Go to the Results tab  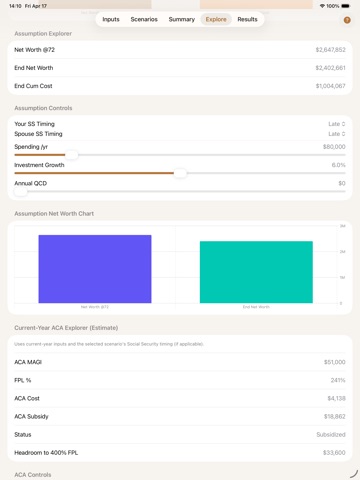click(247, 19)
